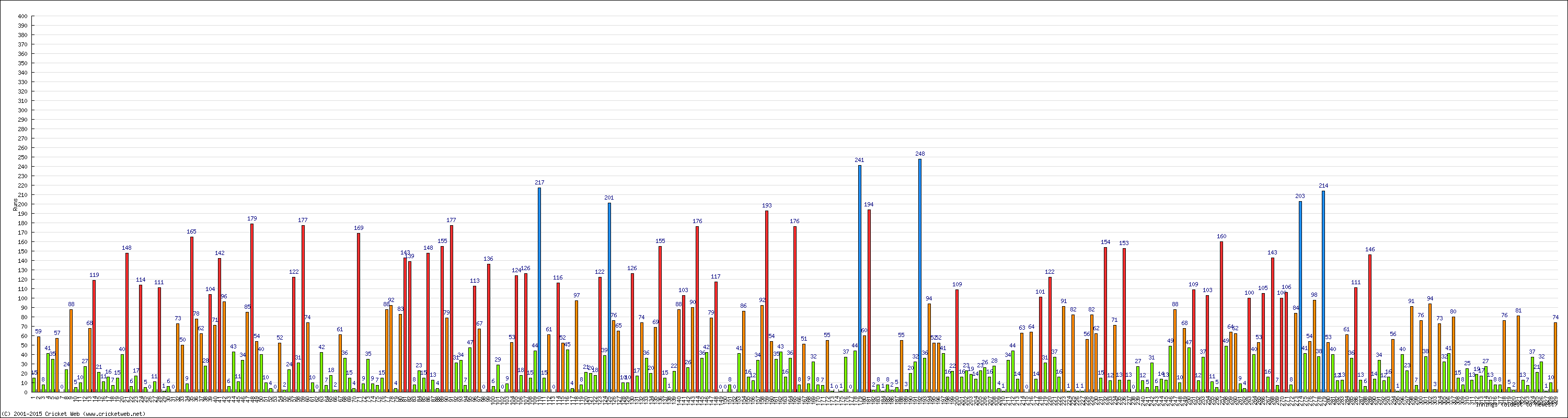Click the value label 96 above orange bar

coord(224,296)
